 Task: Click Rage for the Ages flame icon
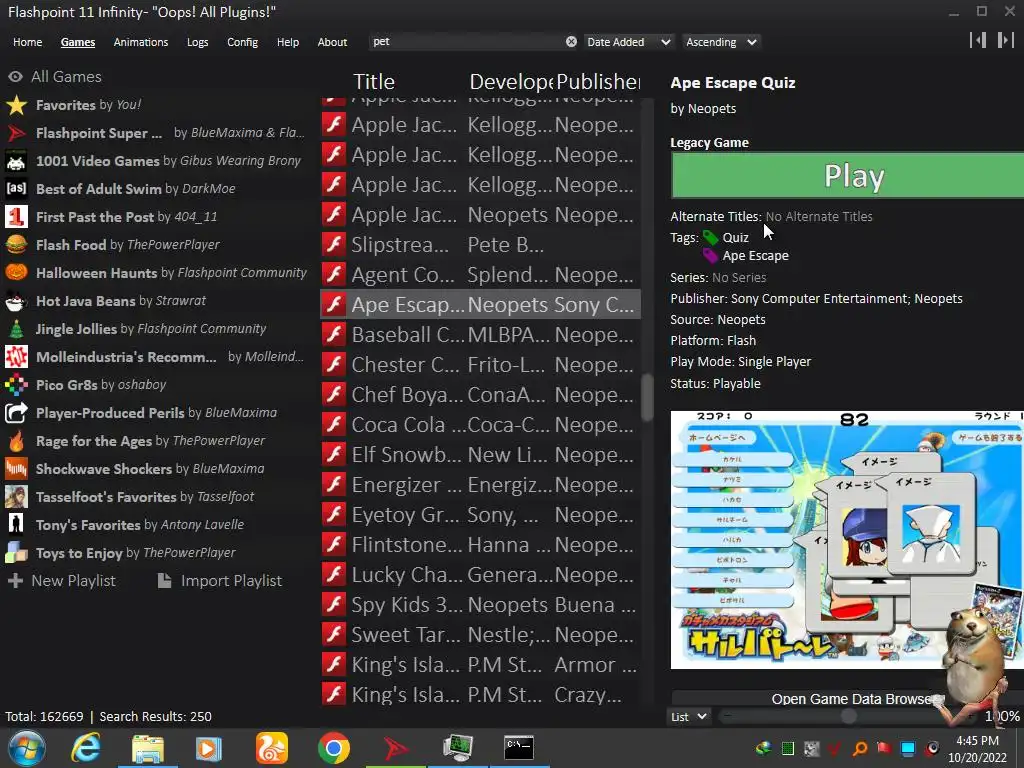tap(16, 441)
